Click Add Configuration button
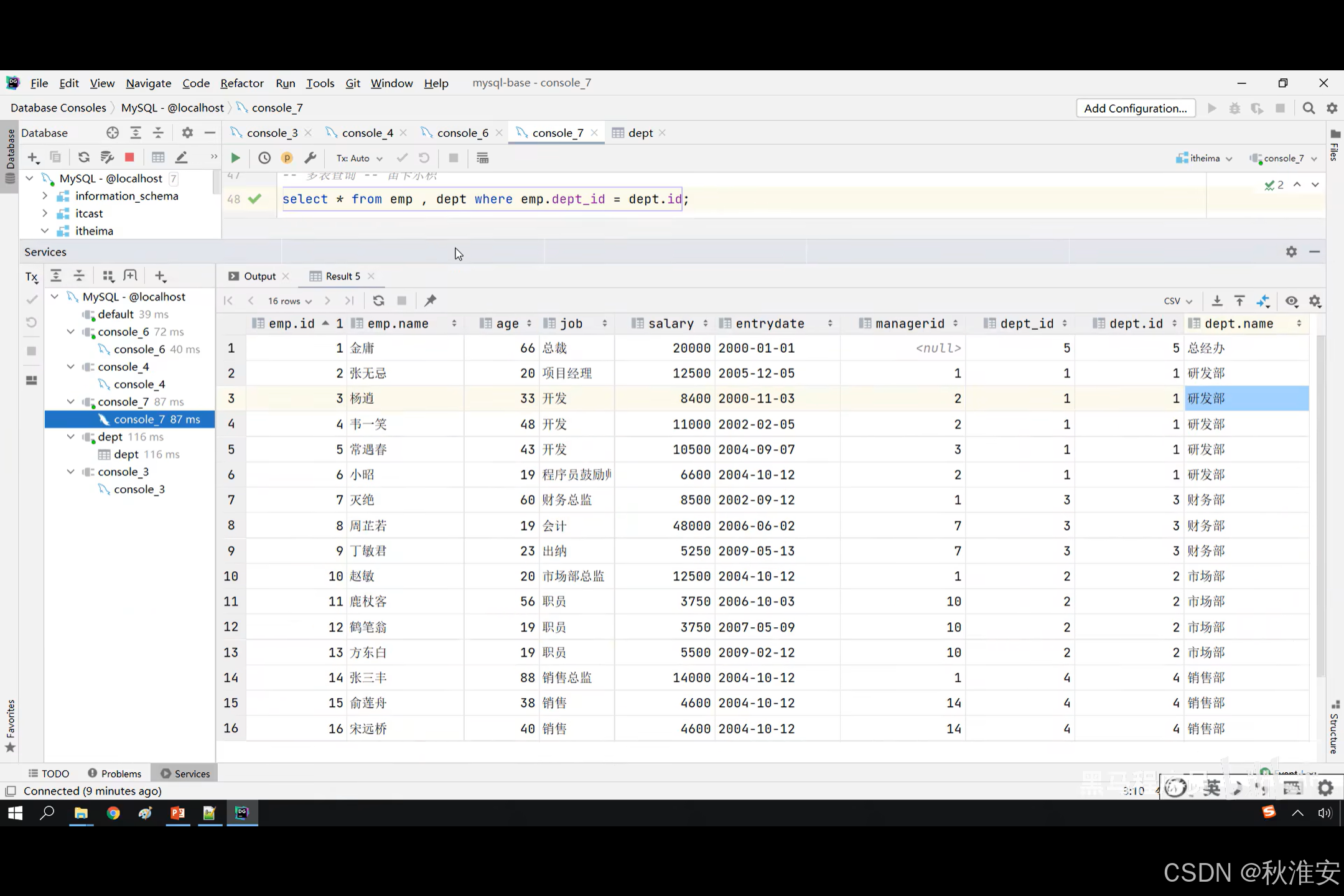This screenshot has height=896, width=1344. pos(1135,108)
